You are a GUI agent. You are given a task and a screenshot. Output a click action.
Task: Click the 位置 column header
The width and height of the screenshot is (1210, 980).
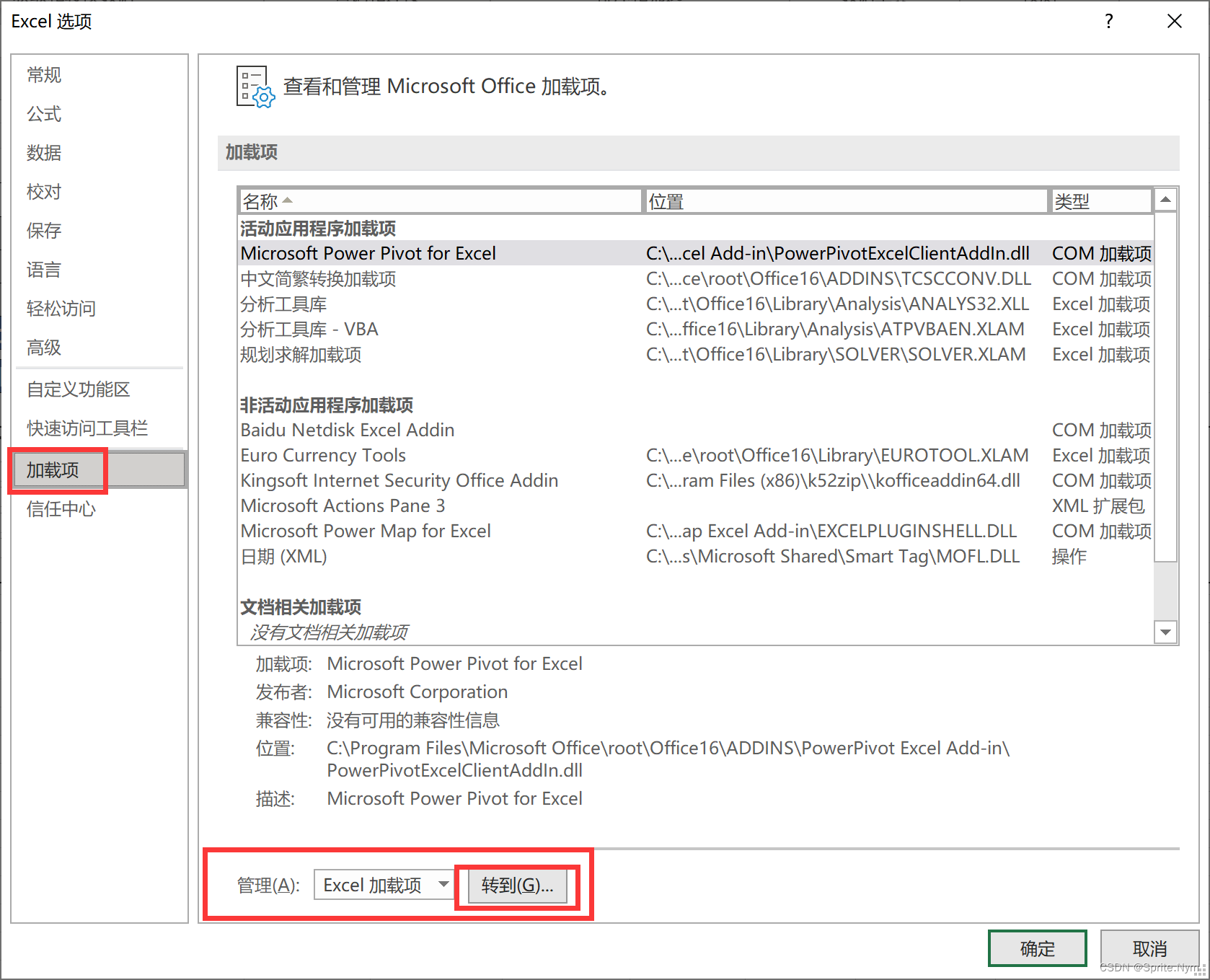(x=845, y=201)
